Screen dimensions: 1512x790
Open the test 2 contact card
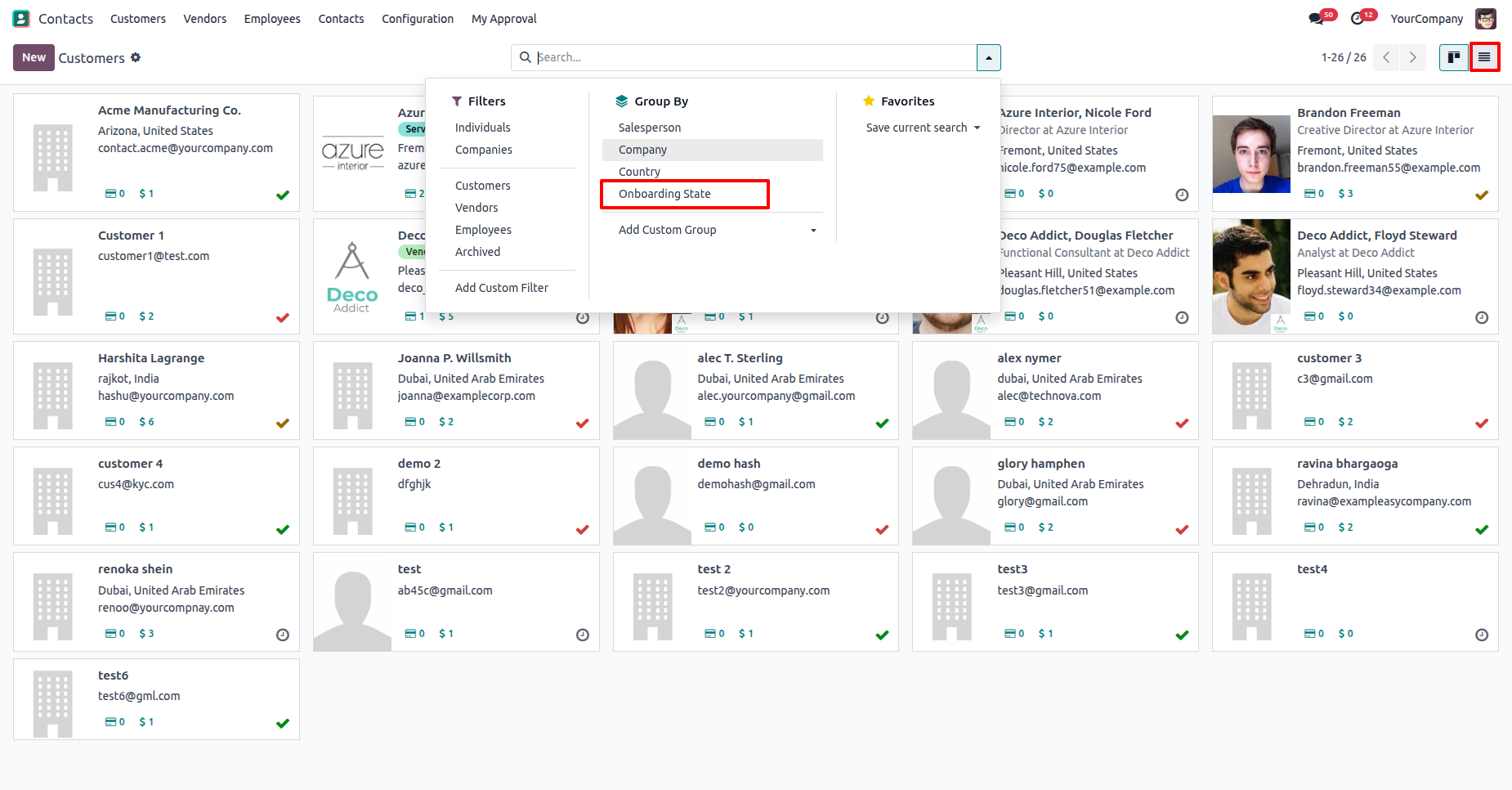click(x=756, y=602)
